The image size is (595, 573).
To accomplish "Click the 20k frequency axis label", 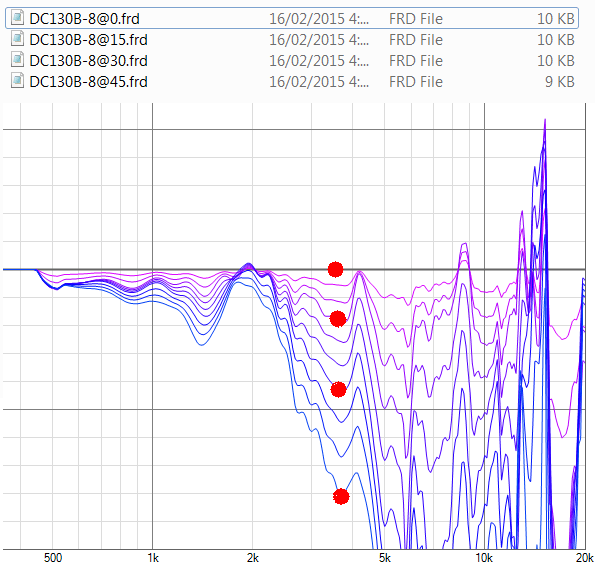I will (585, 558).
